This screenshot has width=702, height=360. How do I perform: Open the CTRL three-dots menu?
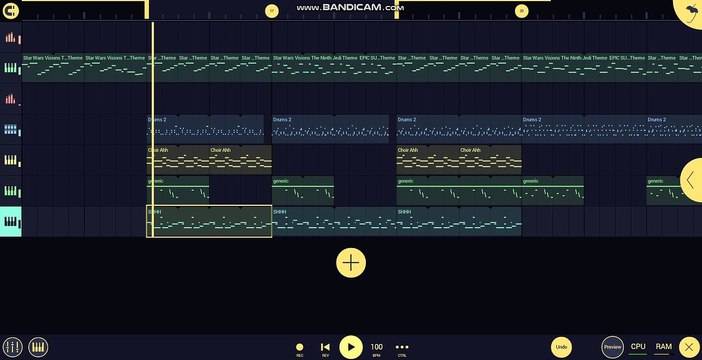pos(402,349)
